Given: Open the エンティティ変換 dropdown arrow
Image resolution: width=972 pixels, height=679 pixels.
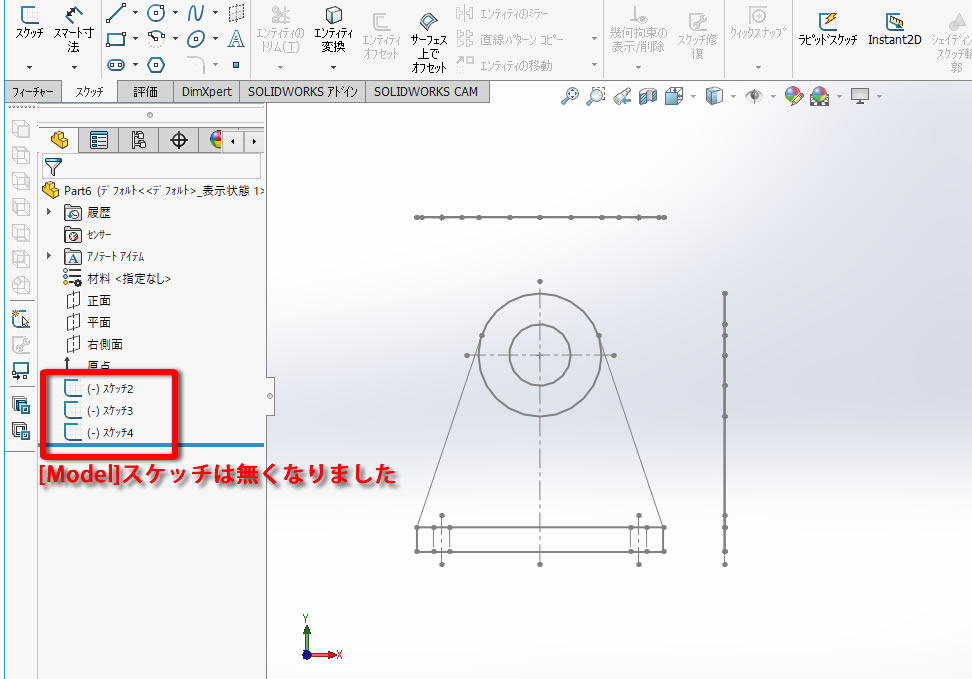Looking at the screenshot, I should [334, 67].
